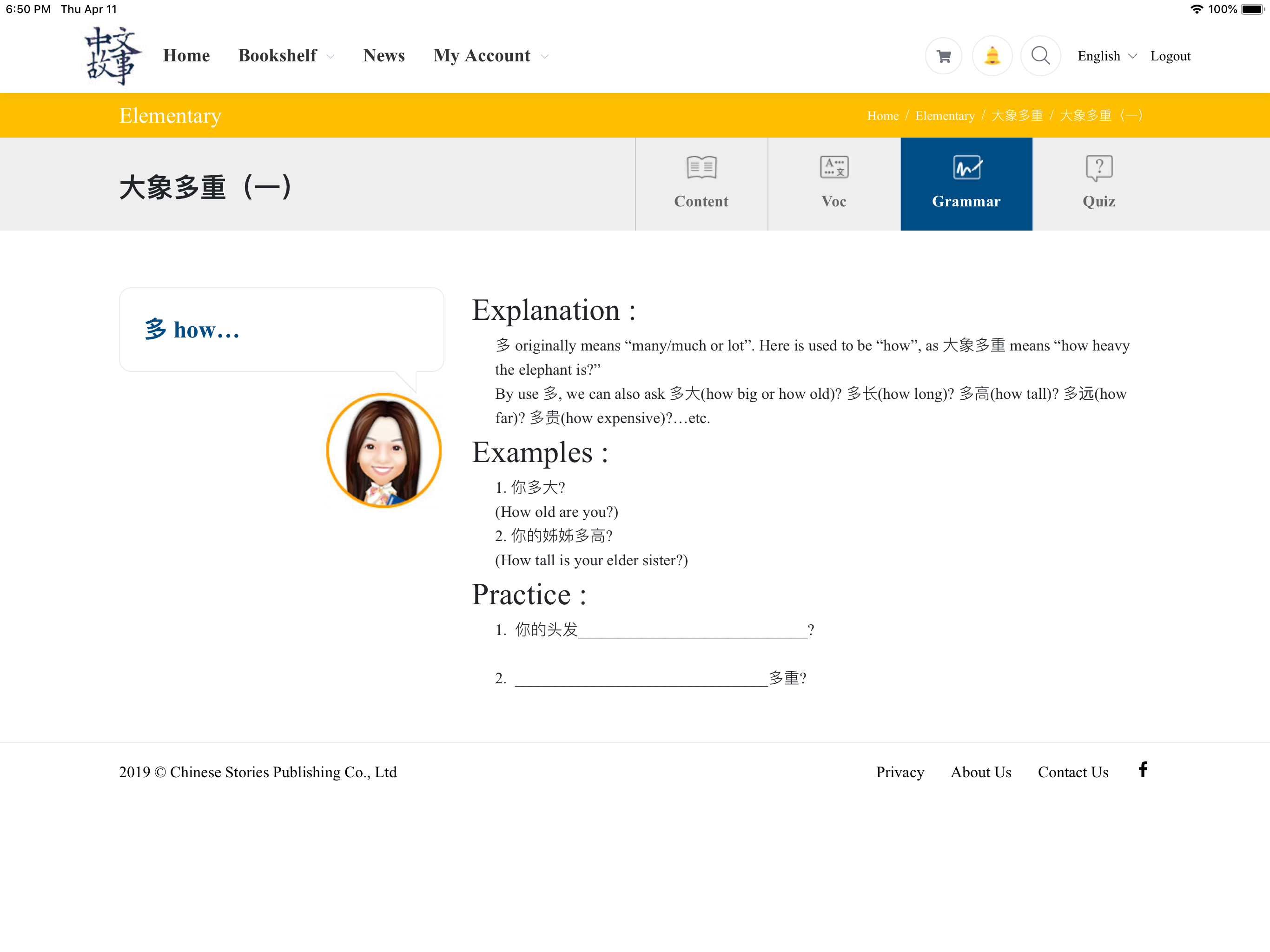Open the search magnifier icon
This screenshot has width=1270, height=952.
tap(1040, 56)
